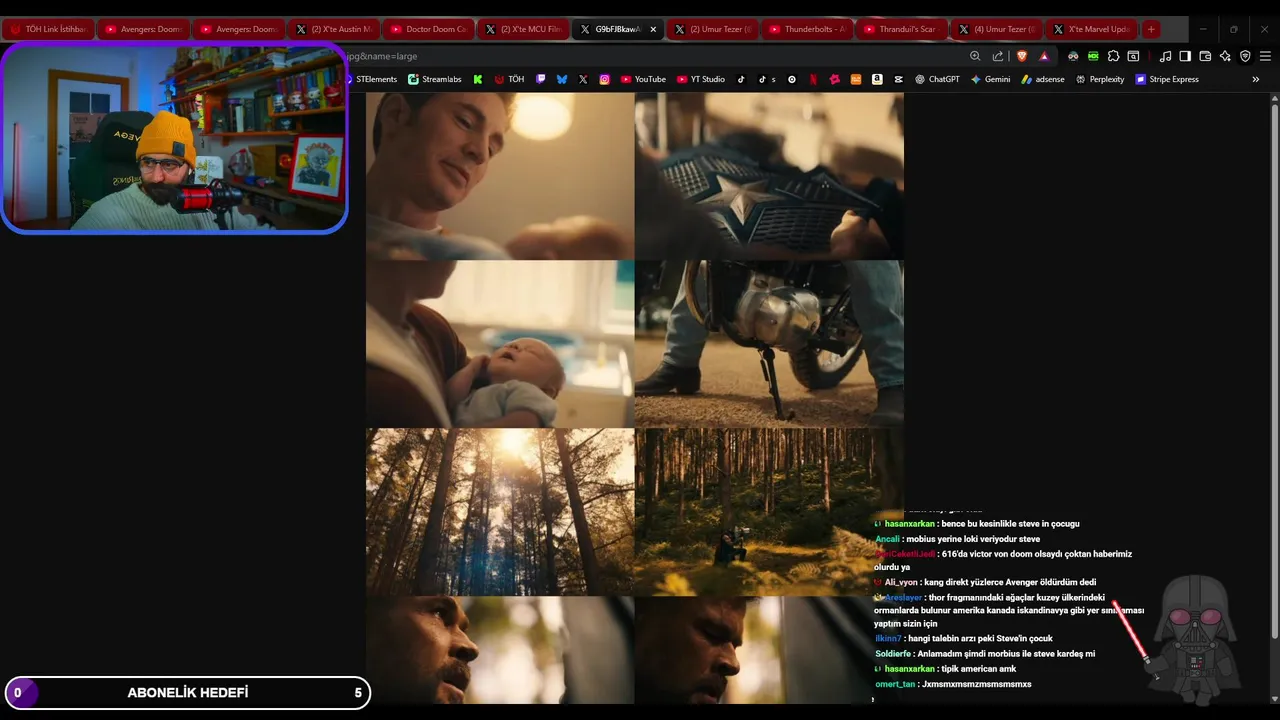Image resolution: width=1280 pixels, height=720 pixels.
Task: Switch to the Thunderbolts tab
Action: pyautogui.click(x=807, y=29)
